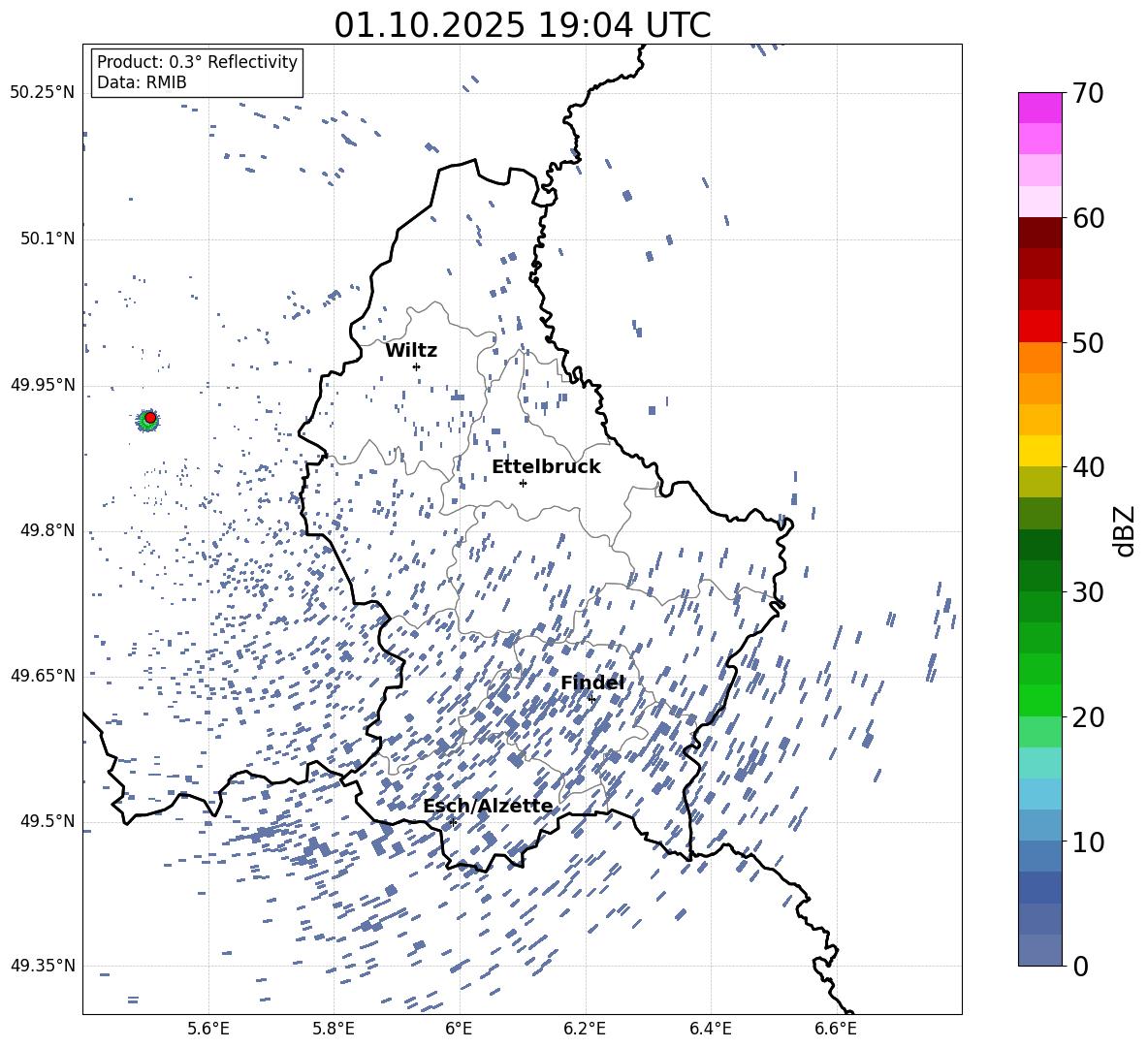Click the 6°E longitude label
1148x1048 pixels.
[459, 1029]
